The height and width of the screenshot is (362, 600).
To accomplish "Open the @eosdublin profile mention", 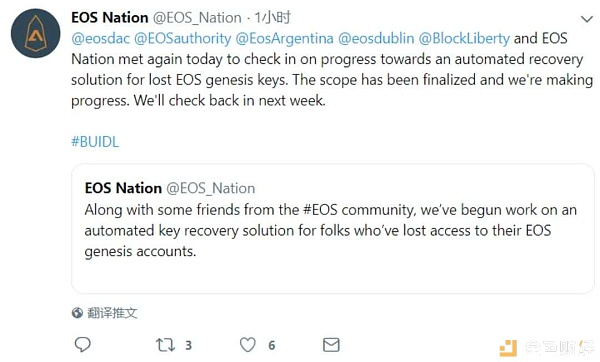I will (376, 38).
